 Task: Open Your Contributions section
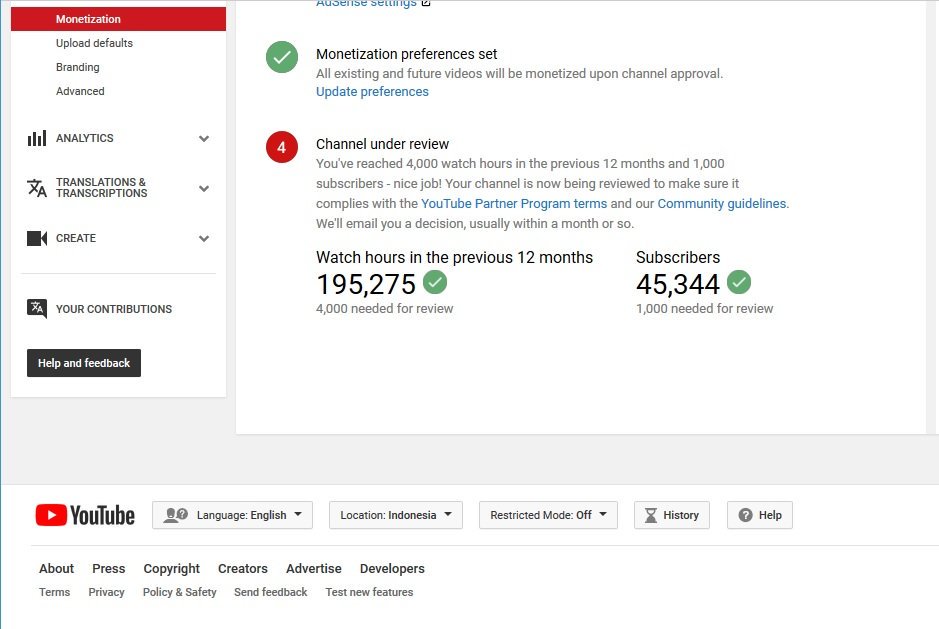coord(114,309)
